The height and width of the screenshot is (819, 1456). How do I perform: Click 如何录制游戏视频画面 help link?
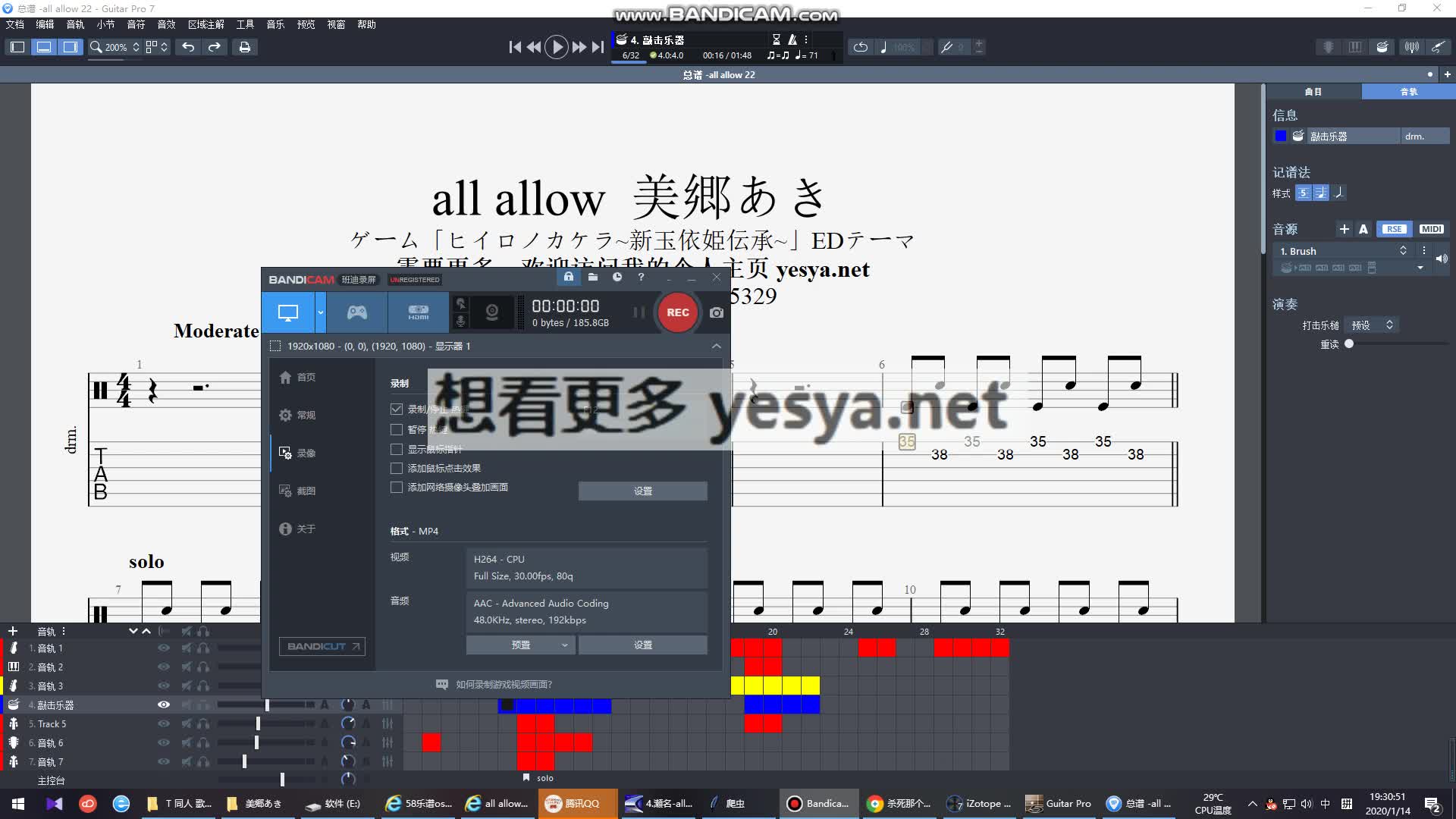coord(504,684)
